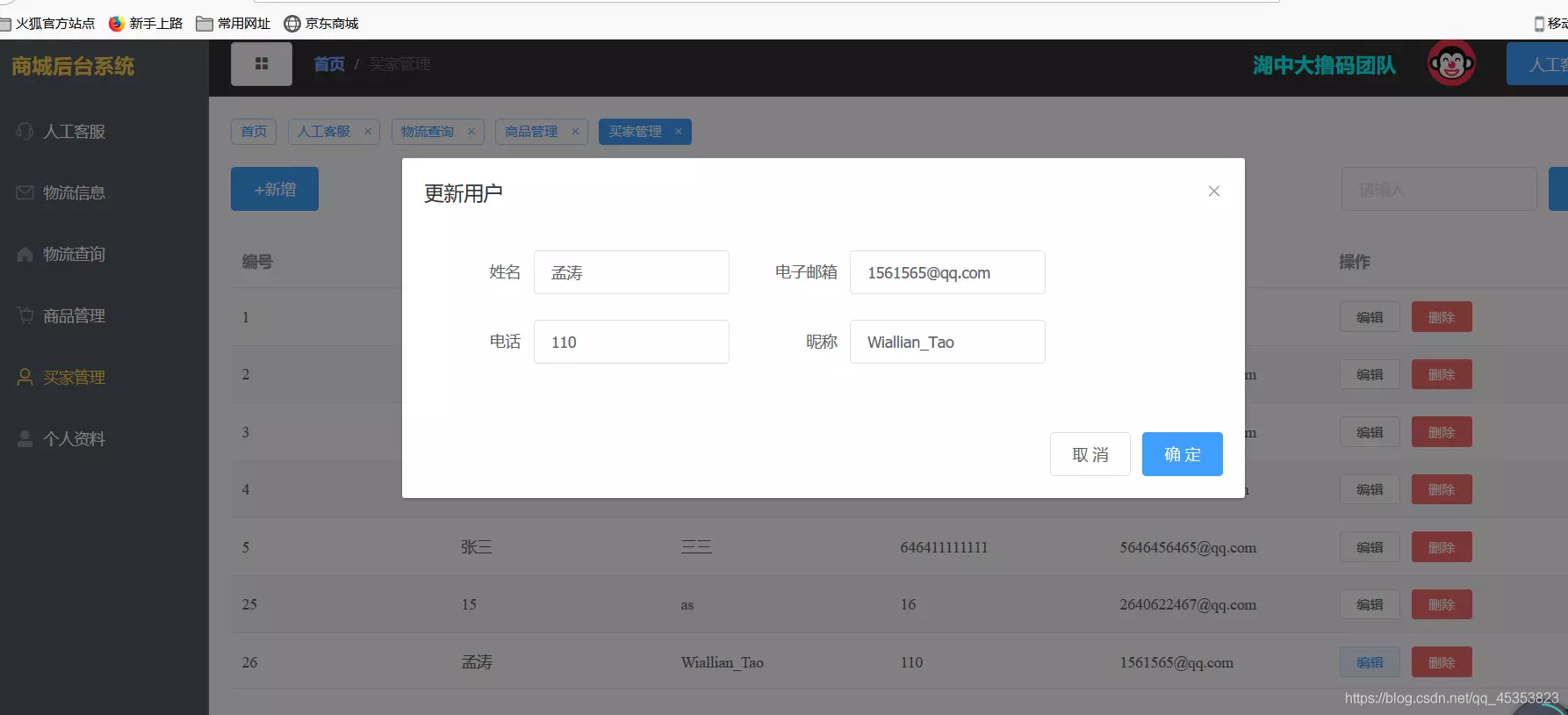Edit row 1 with 编辑 button
Image resolution: width=1568 pixels, height=715 pixels.
click(1370, 317)
